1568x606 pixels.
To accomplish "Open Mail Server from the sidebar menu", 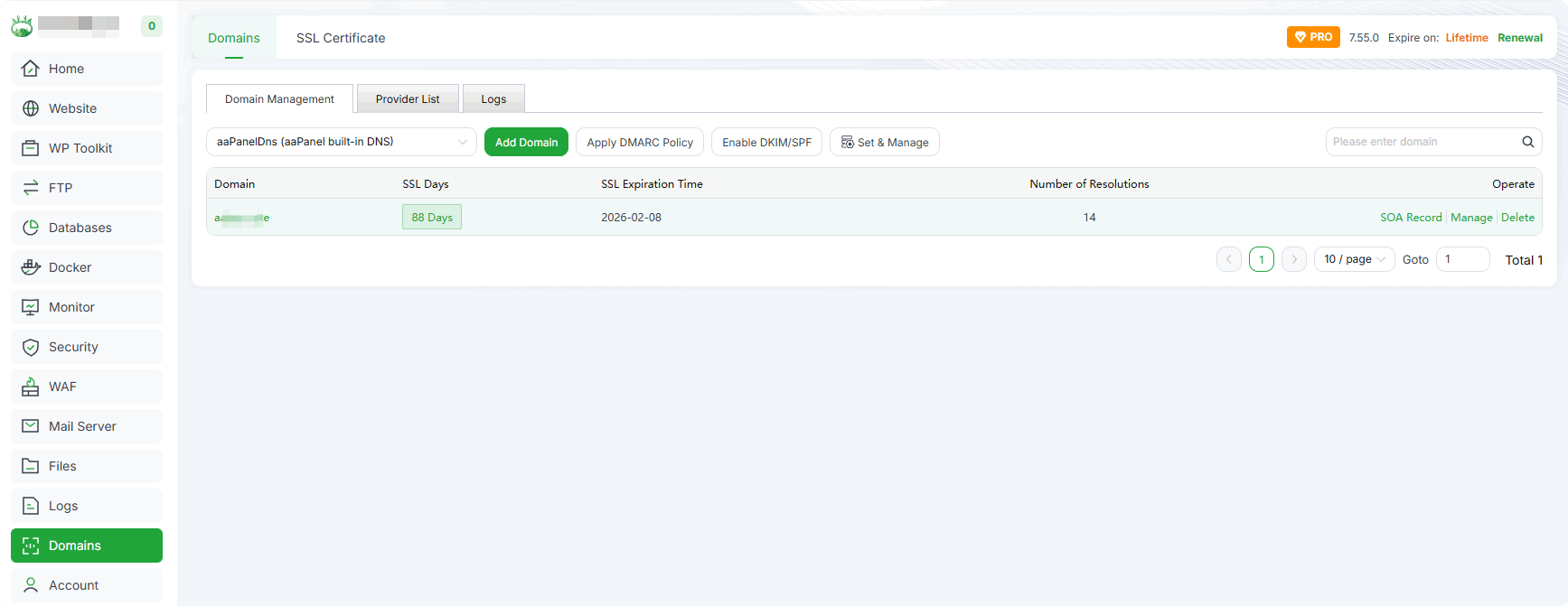I will coord(87,426).
